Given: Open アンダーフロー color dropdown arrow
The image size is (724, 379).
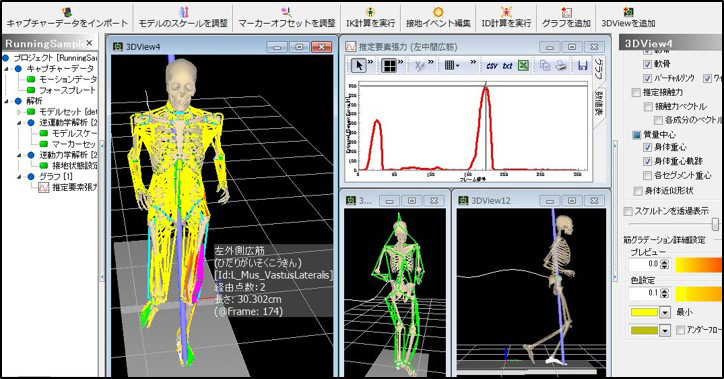Looking at the screenshot, I should [x=664, y=331].
